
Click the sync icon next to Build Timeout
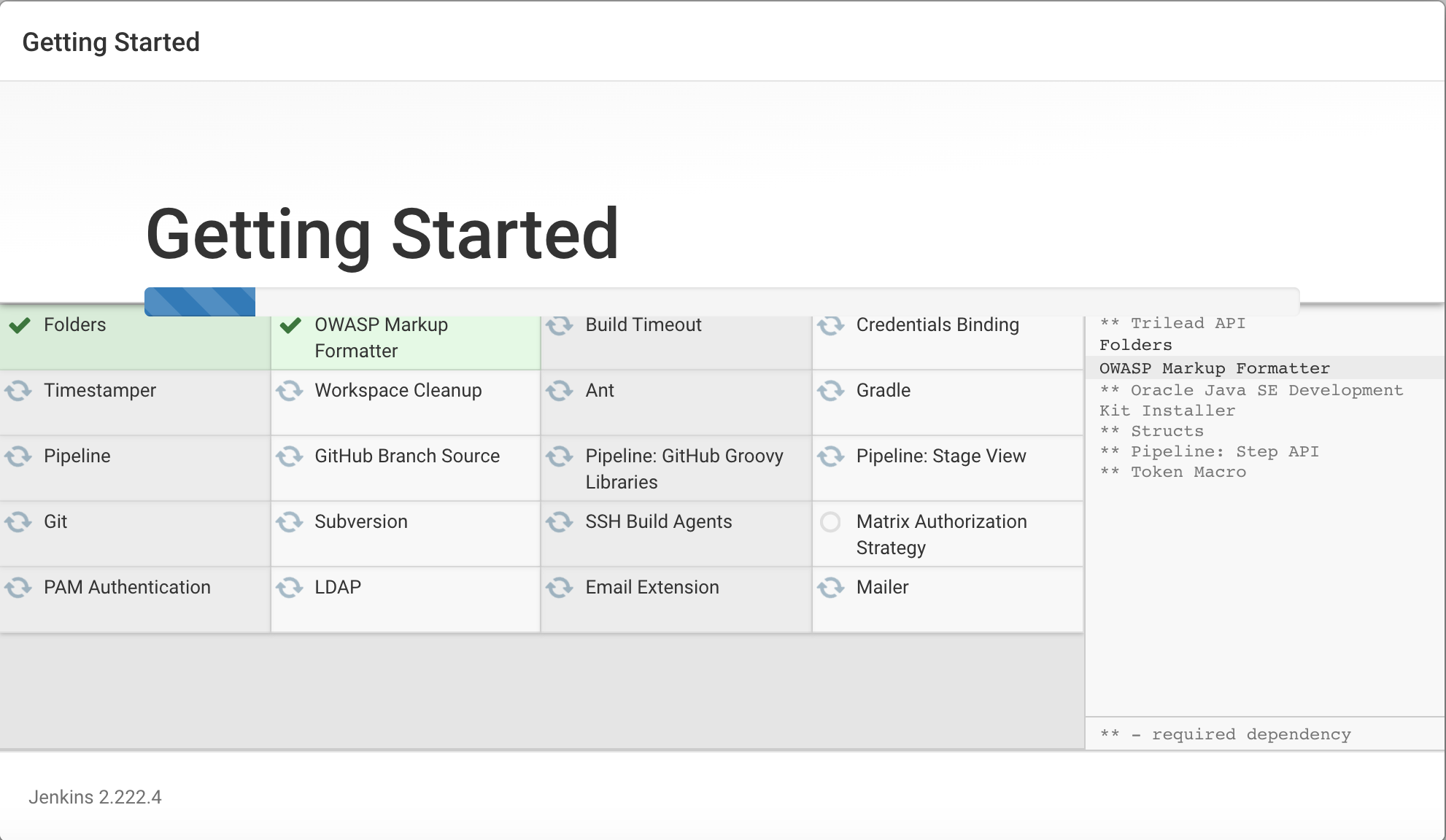click(560, 325)
